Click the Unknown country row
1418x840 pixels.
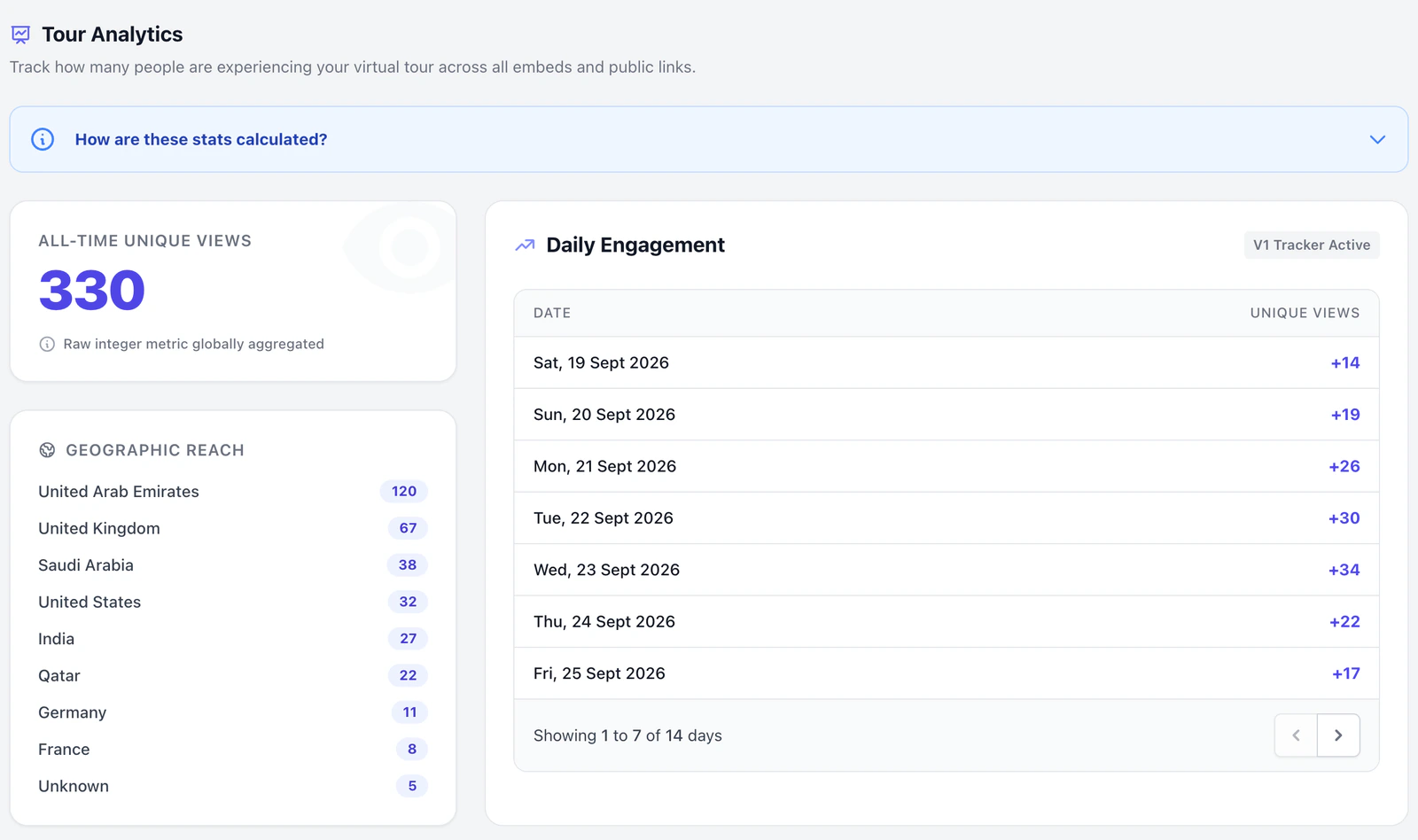(x=233, y=786)
